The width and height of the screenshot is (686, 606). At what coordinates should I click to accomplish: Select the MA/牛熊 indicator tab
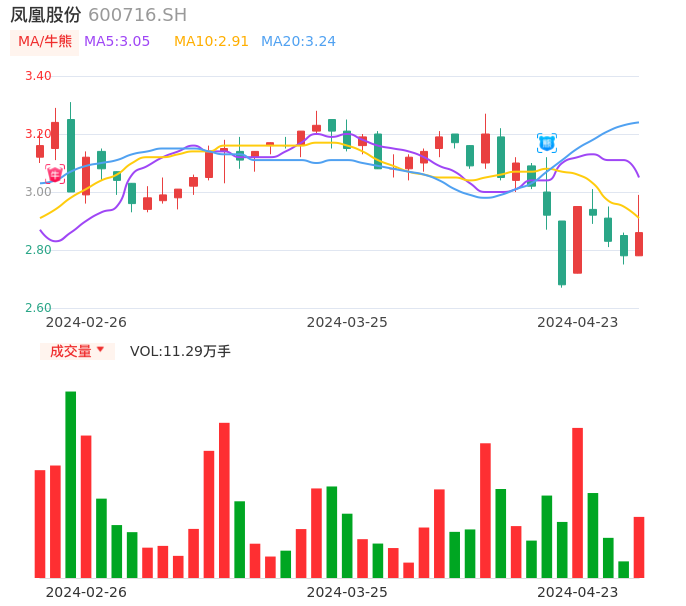(x=45, y=42)
